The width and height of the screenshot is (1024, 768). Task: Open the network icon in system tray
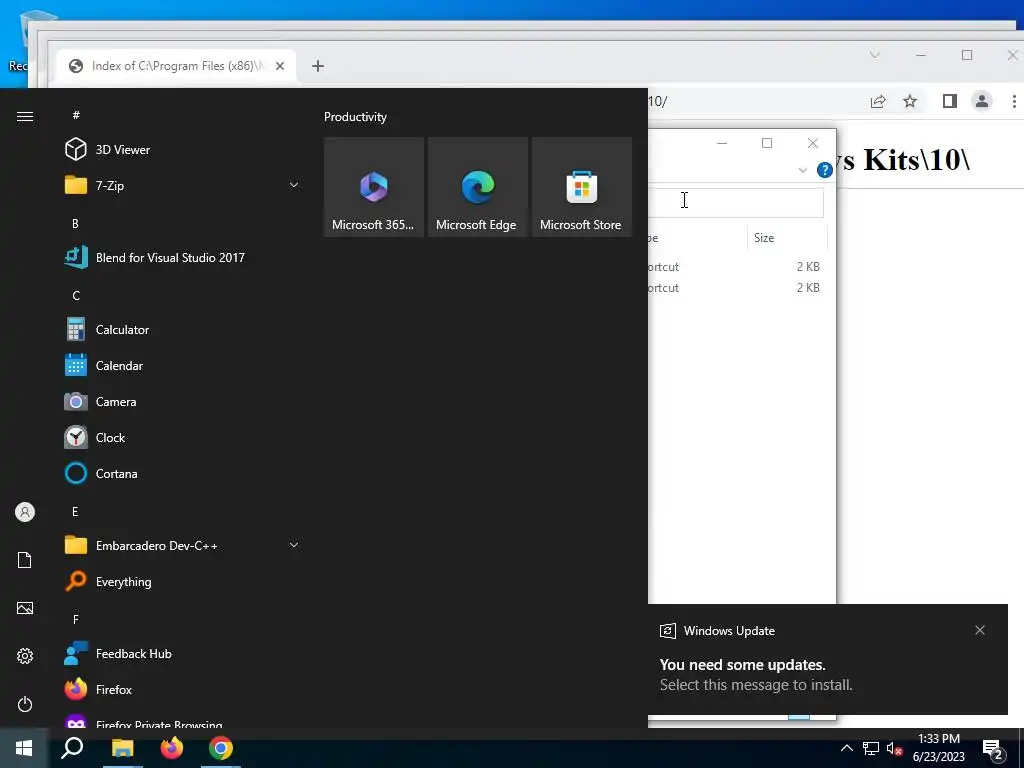click(871, 748)
